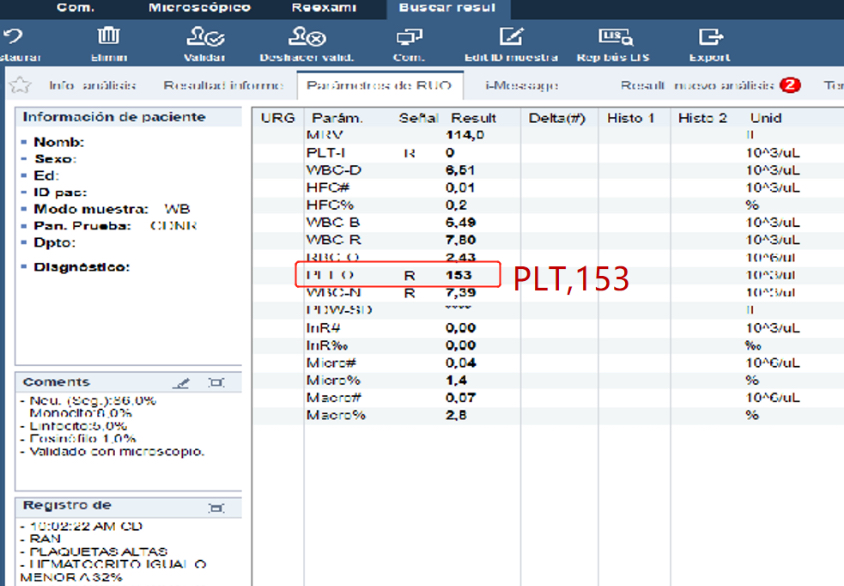Edit comments with the pencil icon
Screen dimensions: 844x586
point(181,383)
